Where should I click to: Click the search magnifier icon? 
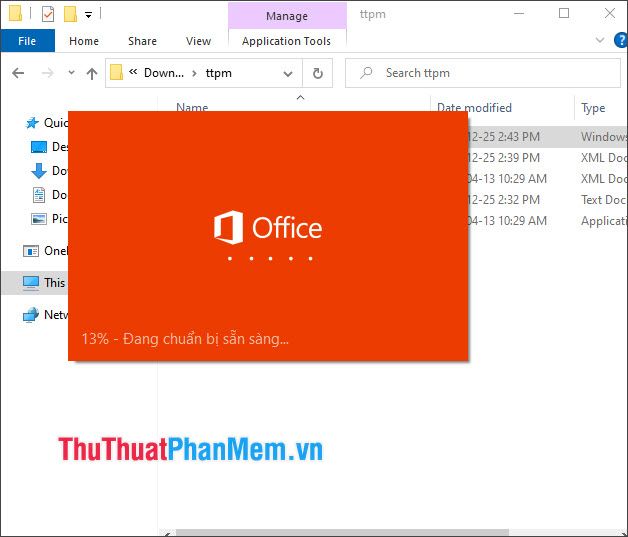[366, 72]
